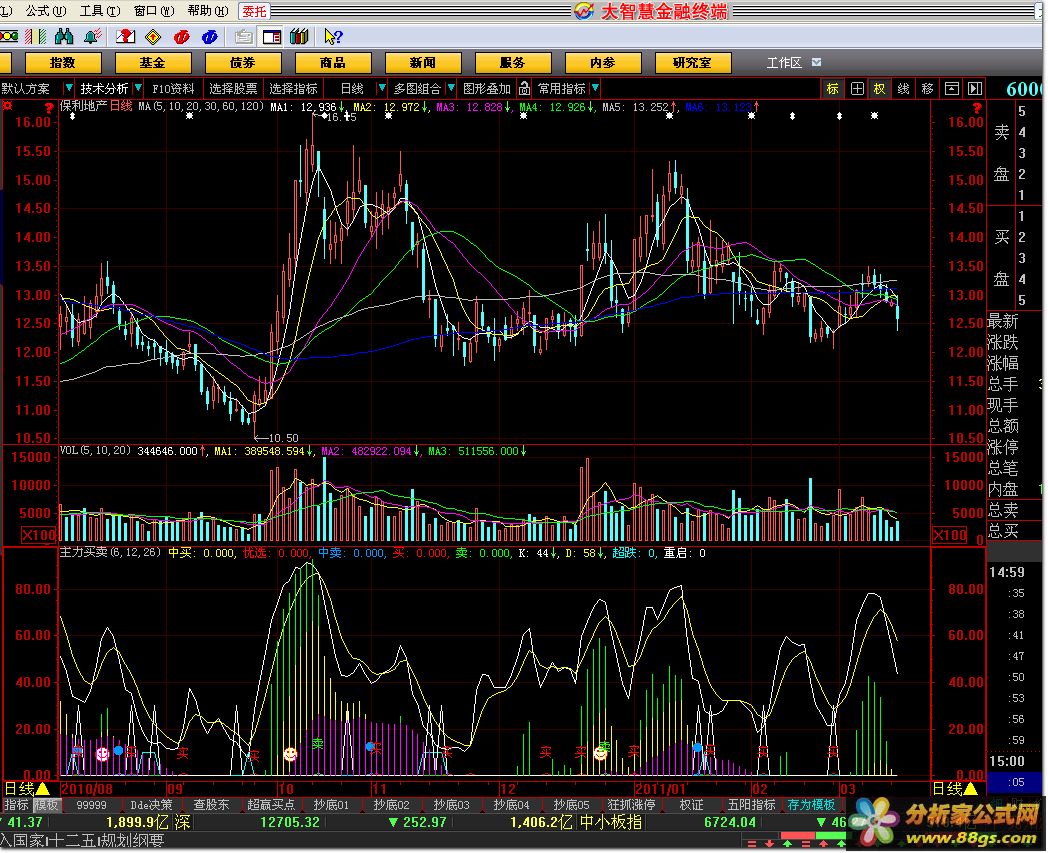Toggle the left X100 volume scale box
Image resolution: width=1048 pixels, height=853 pixels.
39,535
